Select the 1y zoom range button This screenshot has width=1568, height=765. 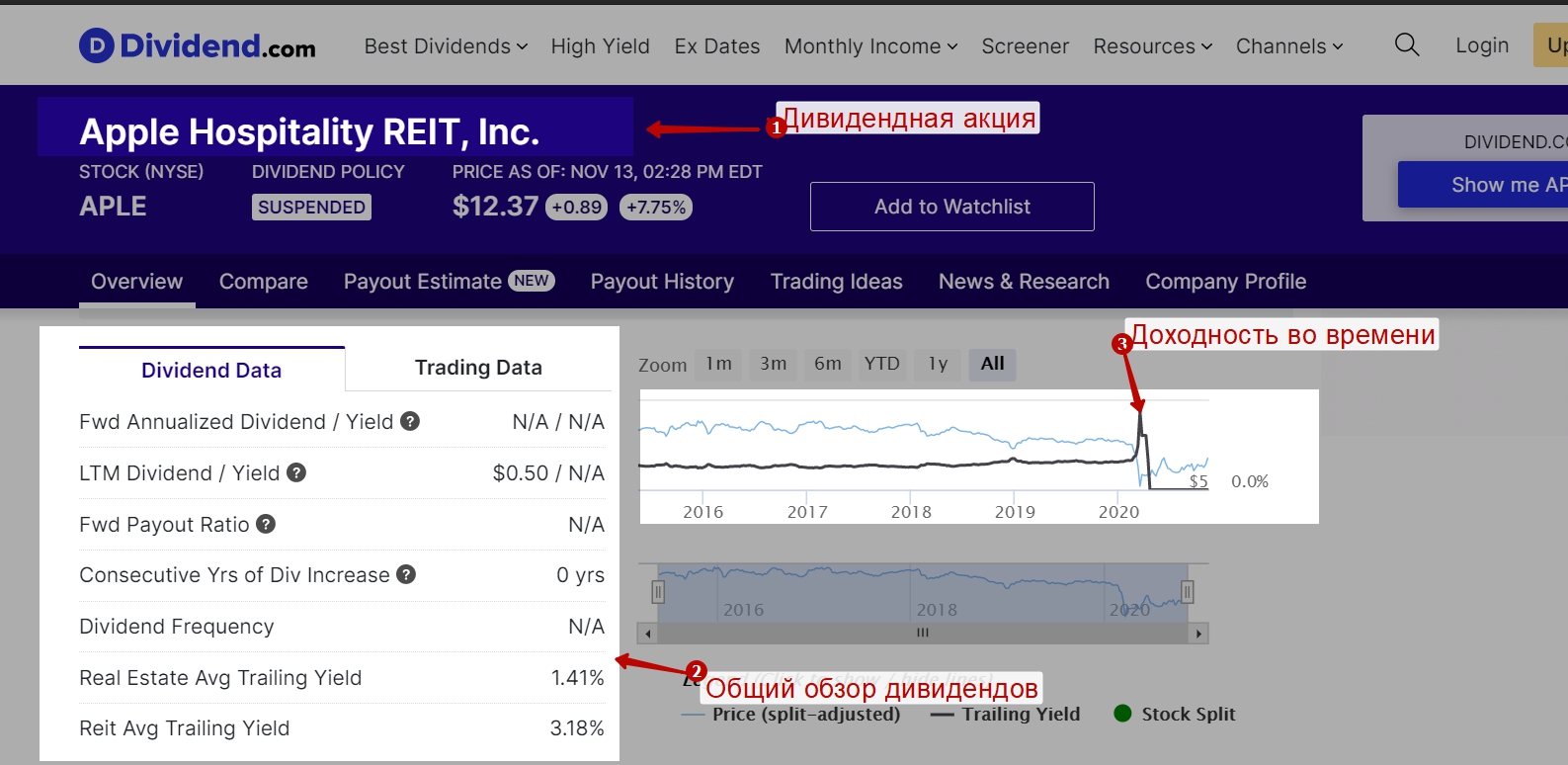pyautogui.click(x=938, y=364)
